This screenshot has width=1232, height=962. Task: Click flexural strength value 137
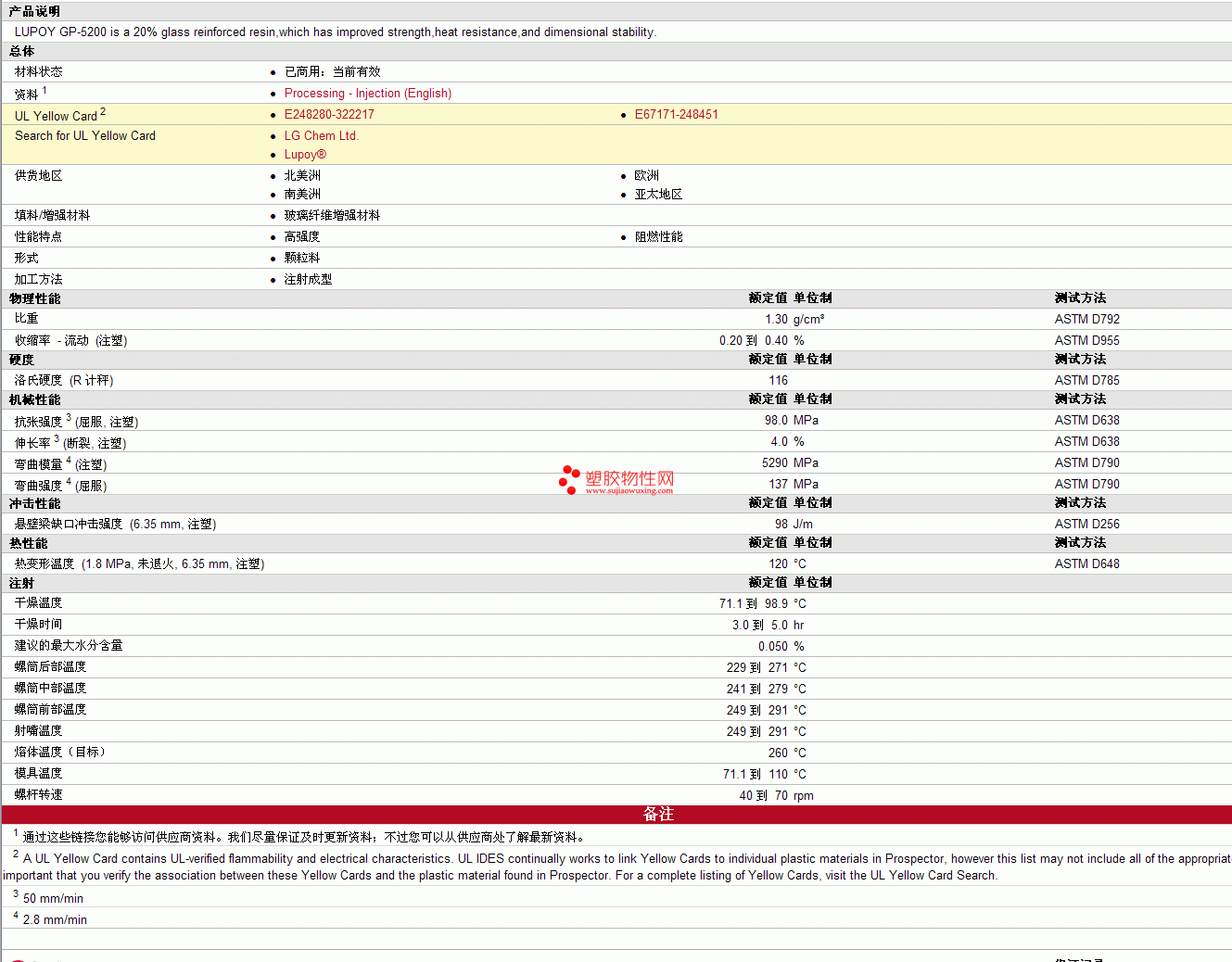pyautogui.click(x=778, y=485)
